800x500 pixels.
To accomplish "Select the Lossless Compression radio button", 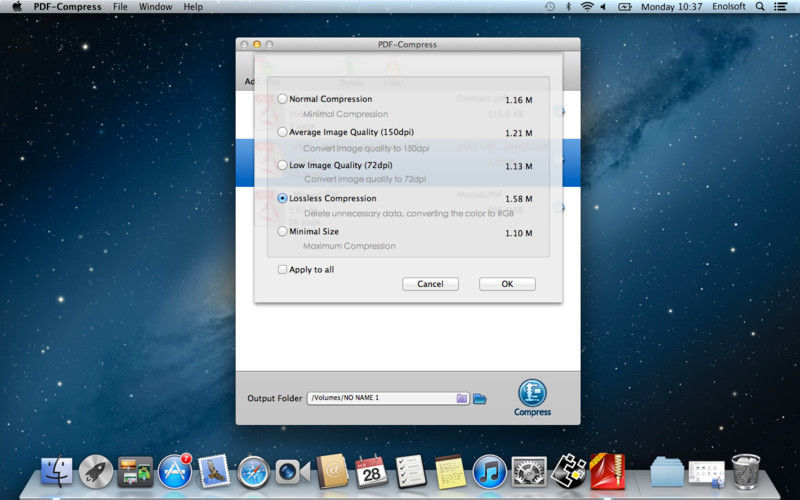I will pyautogui.click(x=282, y=198).
